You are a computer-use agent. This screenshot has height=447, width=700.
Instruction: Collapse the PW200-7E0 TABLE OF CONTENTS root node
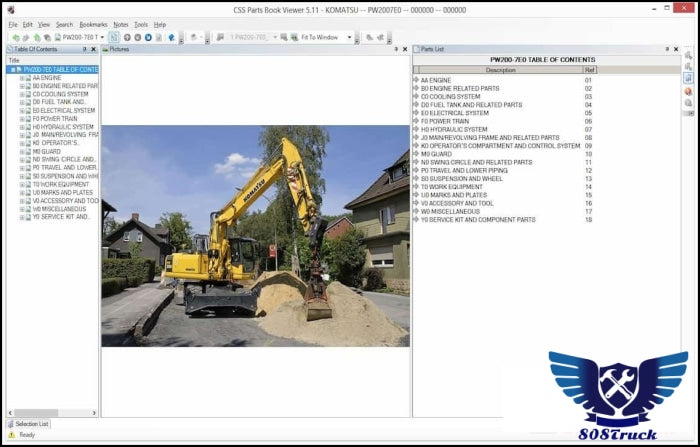13,70
